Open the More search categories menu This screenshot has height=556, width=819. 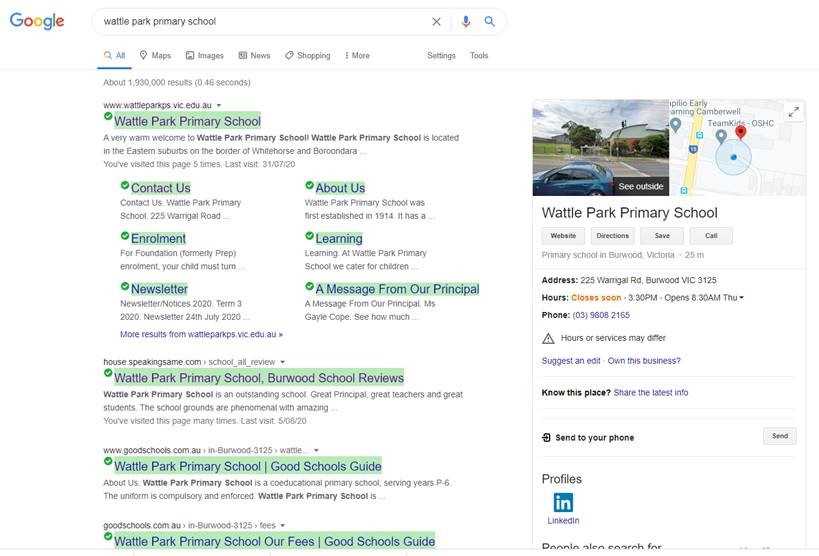click(x=357, y=55)
